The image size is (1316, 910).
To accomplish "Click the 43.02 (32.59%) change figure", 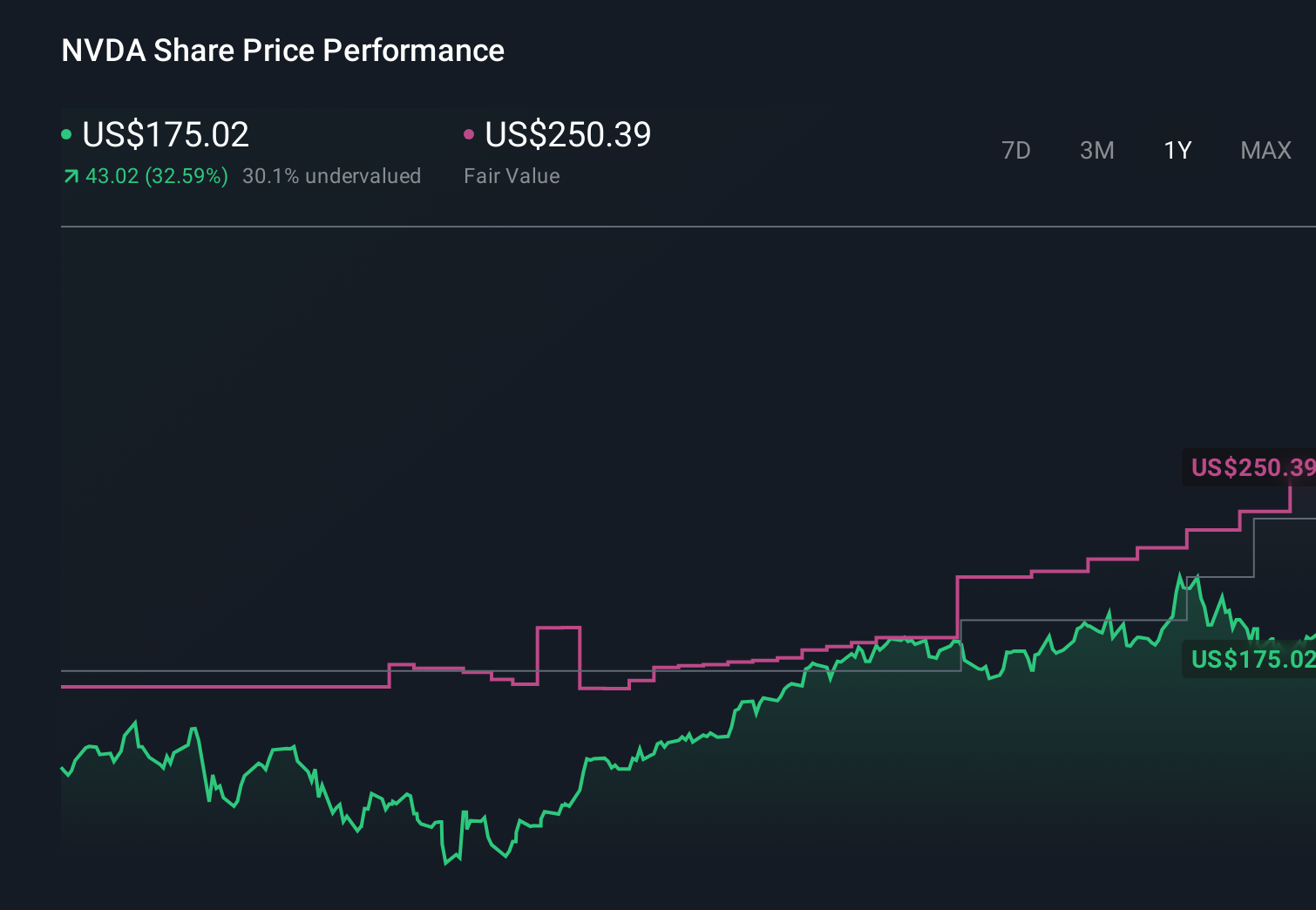I will coord(156,176).
